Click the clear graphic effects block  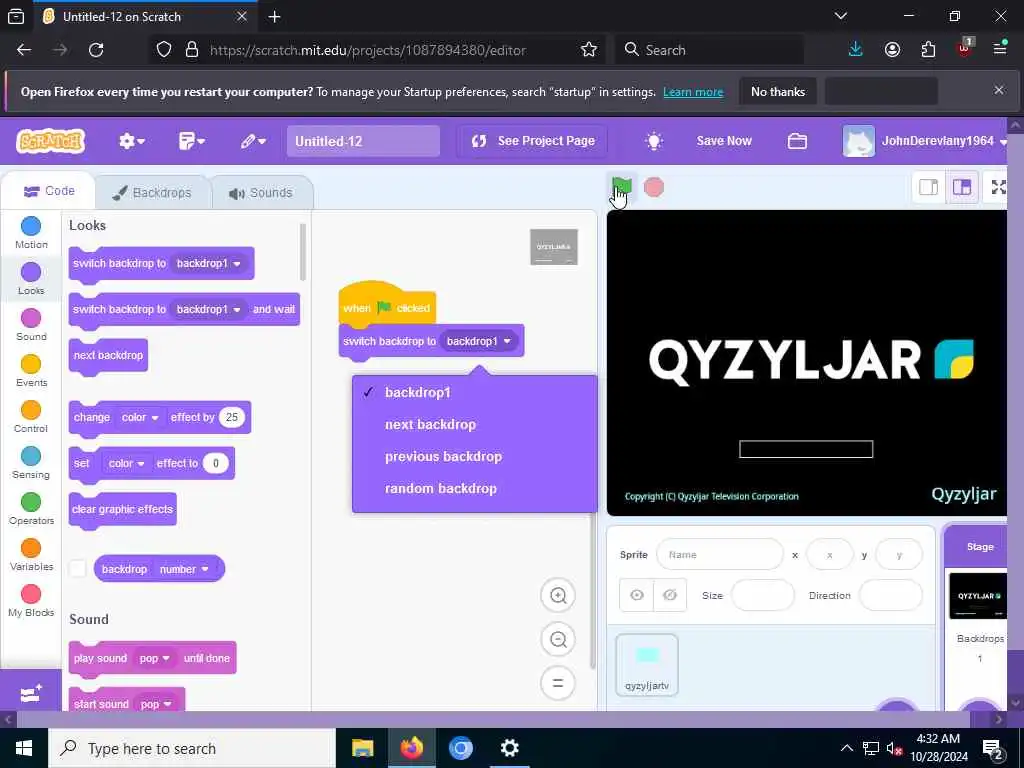point(122,510)
